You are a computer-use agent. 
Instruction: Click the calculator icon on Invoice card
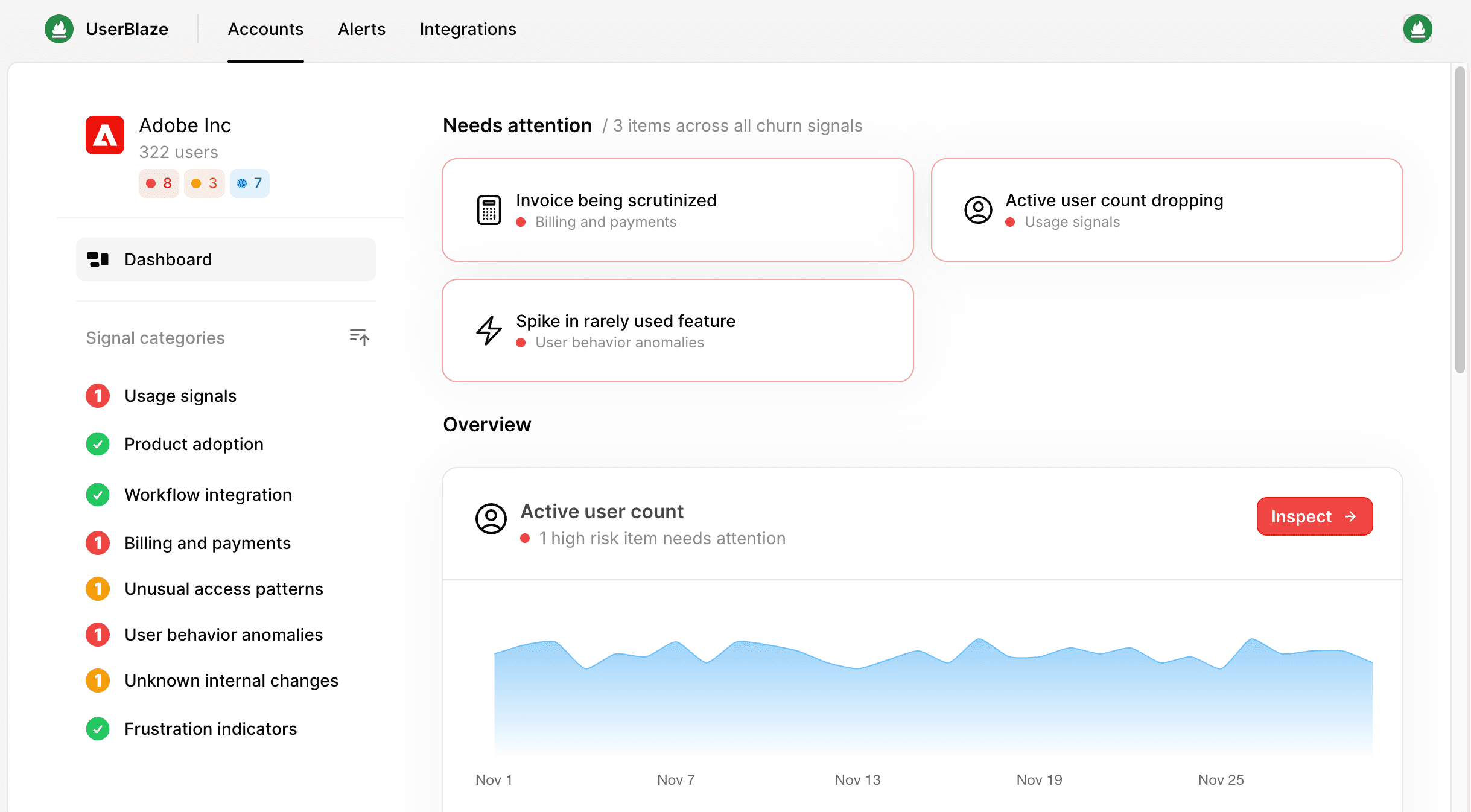point(489,210)
